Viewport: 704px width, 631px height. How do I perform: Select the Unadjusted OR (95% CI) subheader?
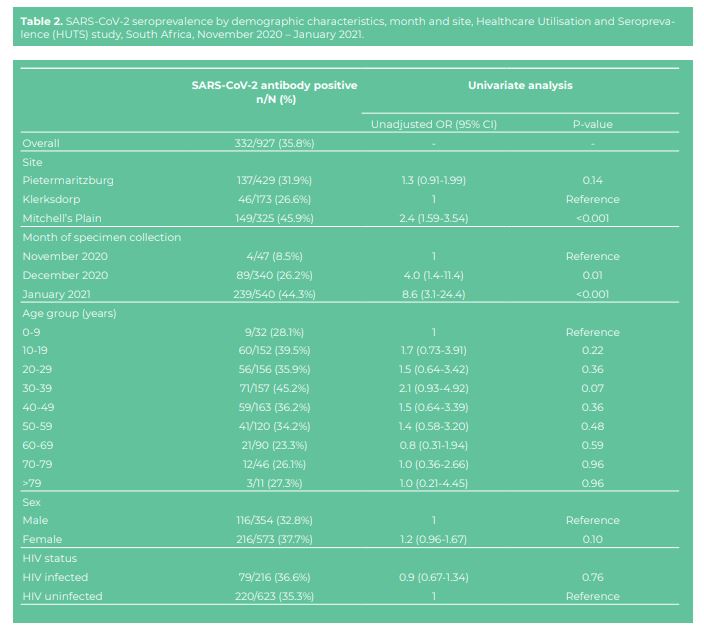point(433,124)
